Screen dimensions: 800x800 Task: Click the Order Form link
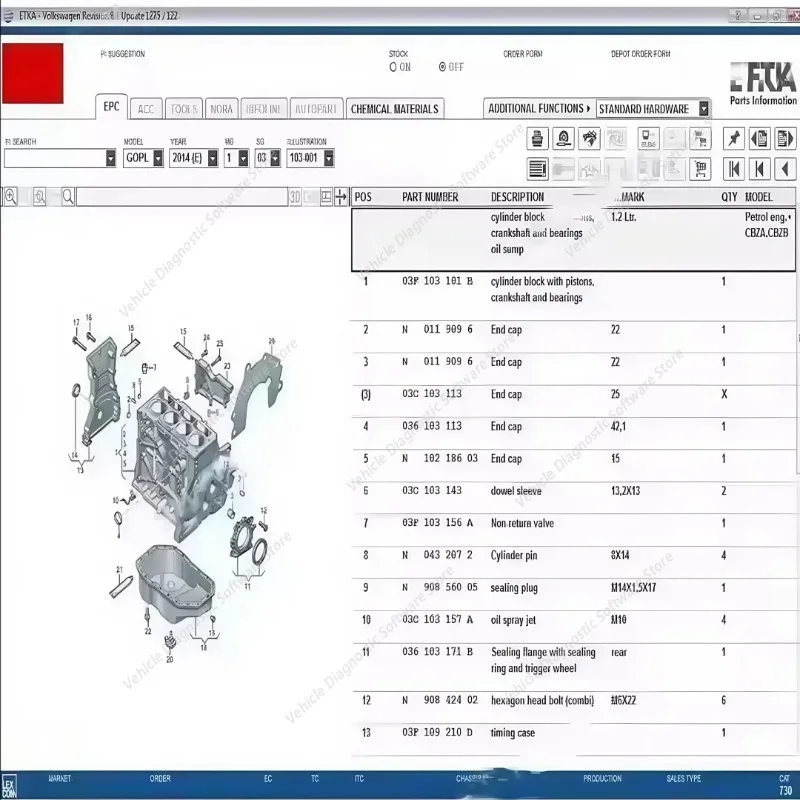pyautogui.click(x=523, y=54)
